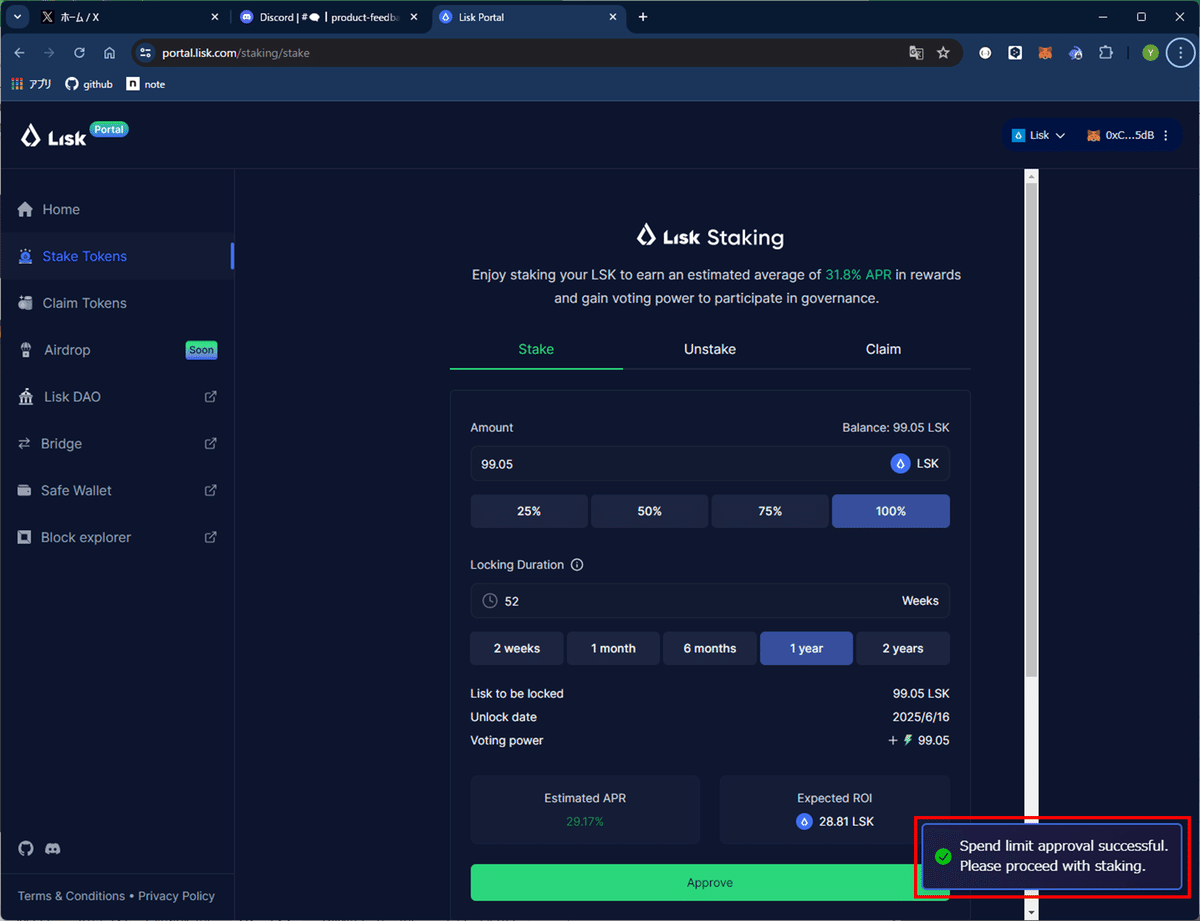Open the Lisk network dropdown
This screenshot has width=1200, height=921.
pyautogui.click(x=1039, y=135)
